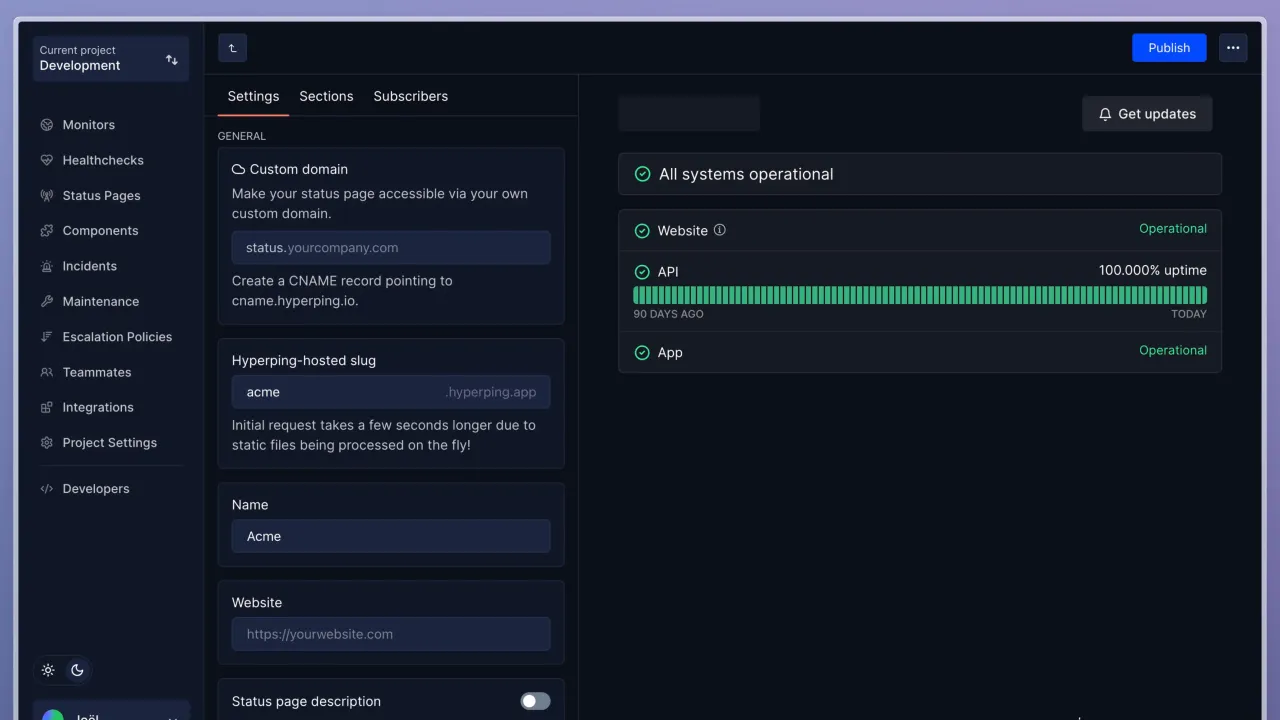1280x720 pixels.
Task: Click the 100.000% uptime text
Action: pyautogui.click(x=1153, y=271)
